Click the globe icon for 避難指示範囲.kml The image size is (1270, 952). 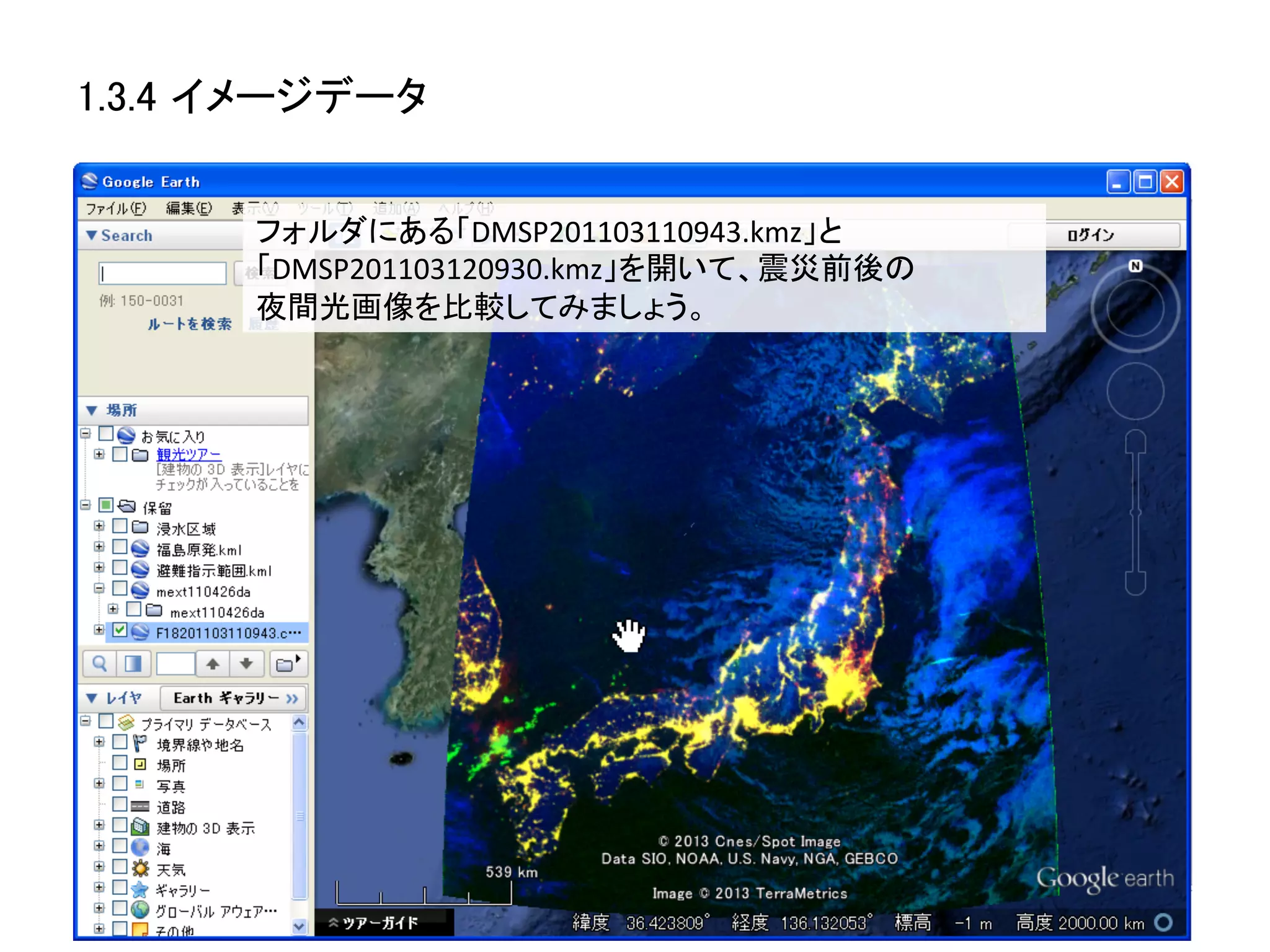tap(140, 569)
